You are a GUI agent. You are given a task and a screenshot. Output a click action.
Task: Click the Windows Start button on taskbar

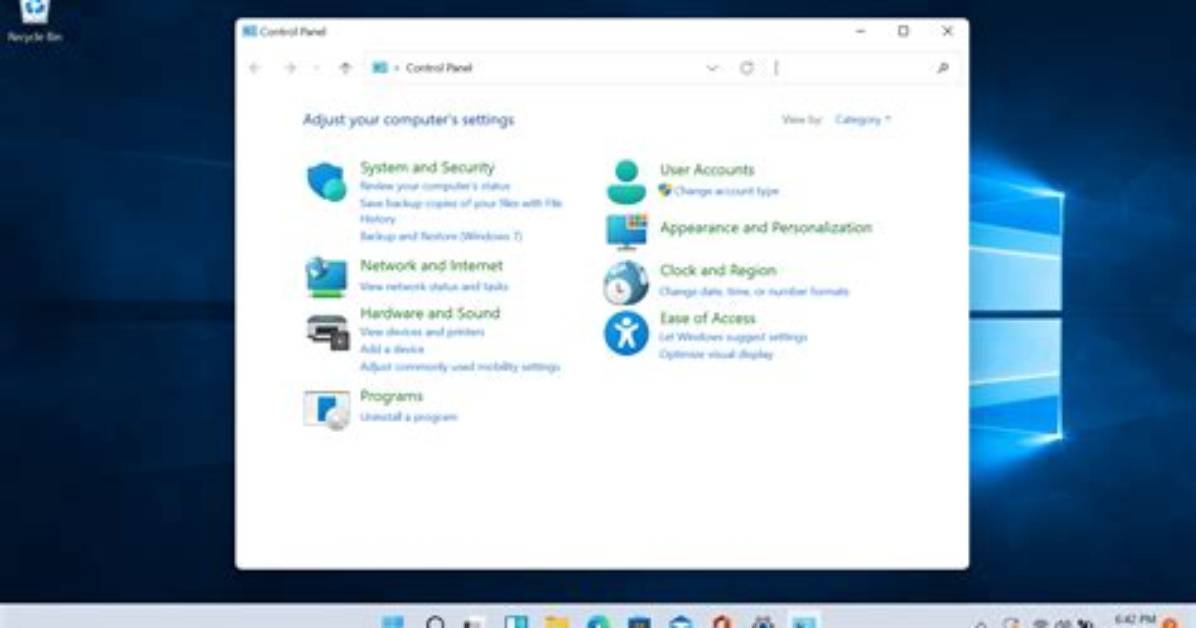[393, 622]
